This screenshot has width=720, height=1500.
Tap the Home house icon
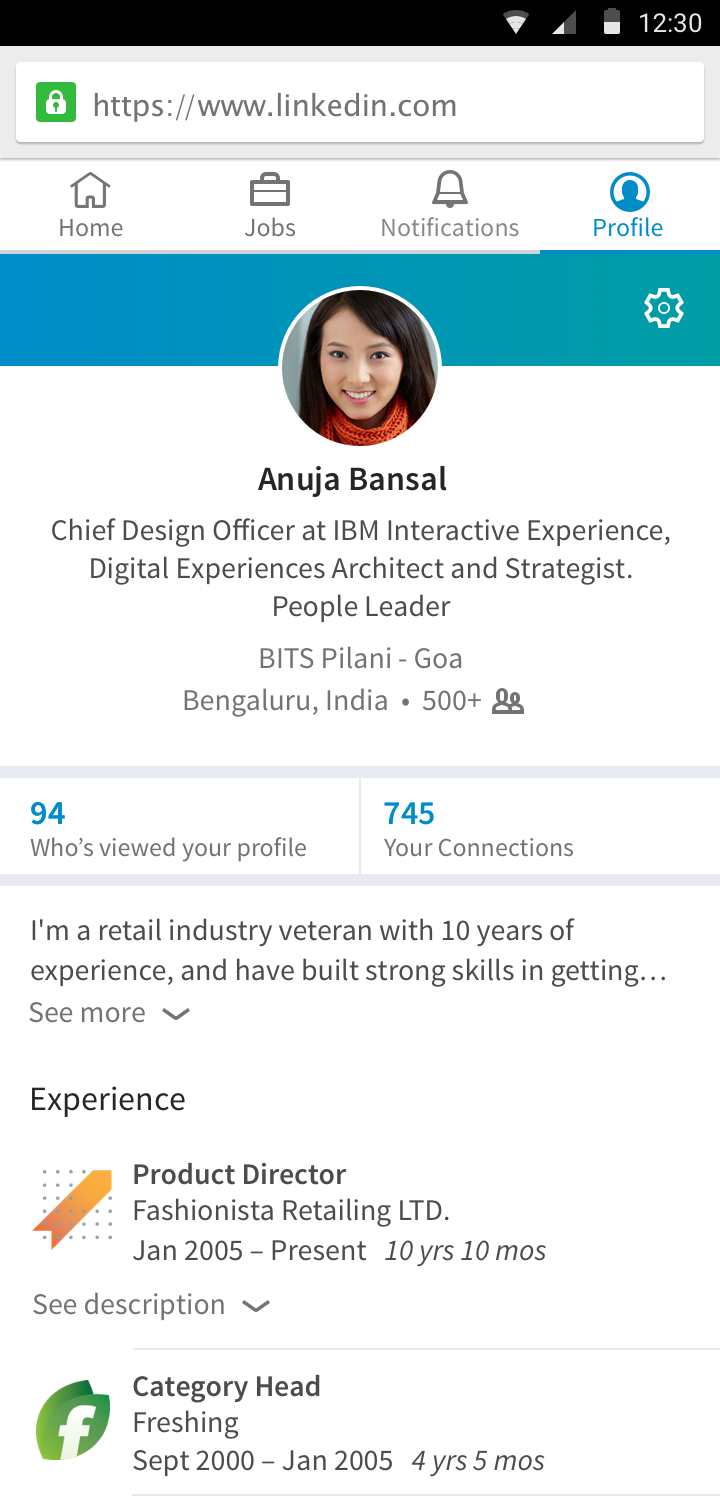point(90,189)
